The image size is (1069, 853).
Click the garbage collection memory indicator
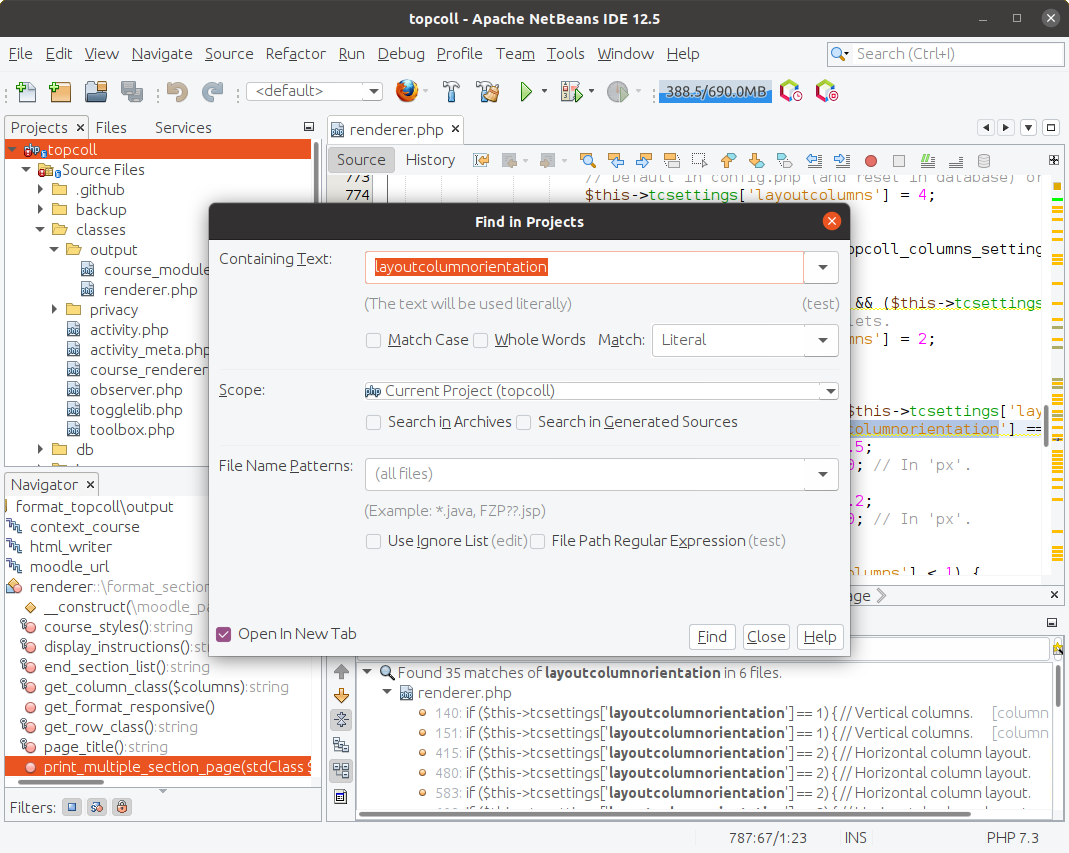click(x=715, y=91)
